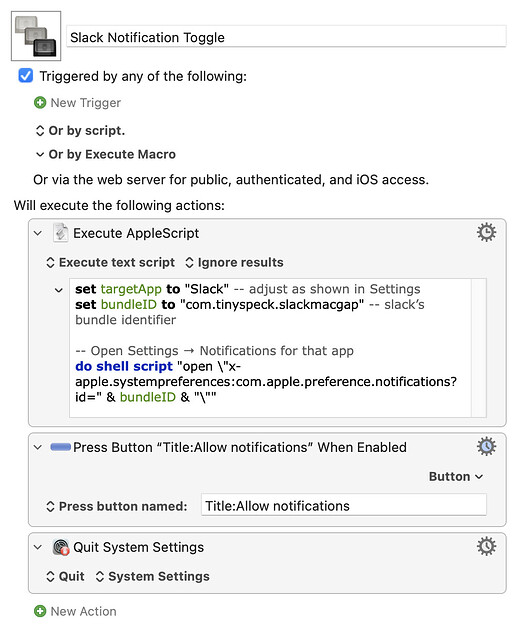The height and width of the screenshot is (628, 517).
Task: Edit the Slack Notification Toggle name field
Action: coord(286,37)
